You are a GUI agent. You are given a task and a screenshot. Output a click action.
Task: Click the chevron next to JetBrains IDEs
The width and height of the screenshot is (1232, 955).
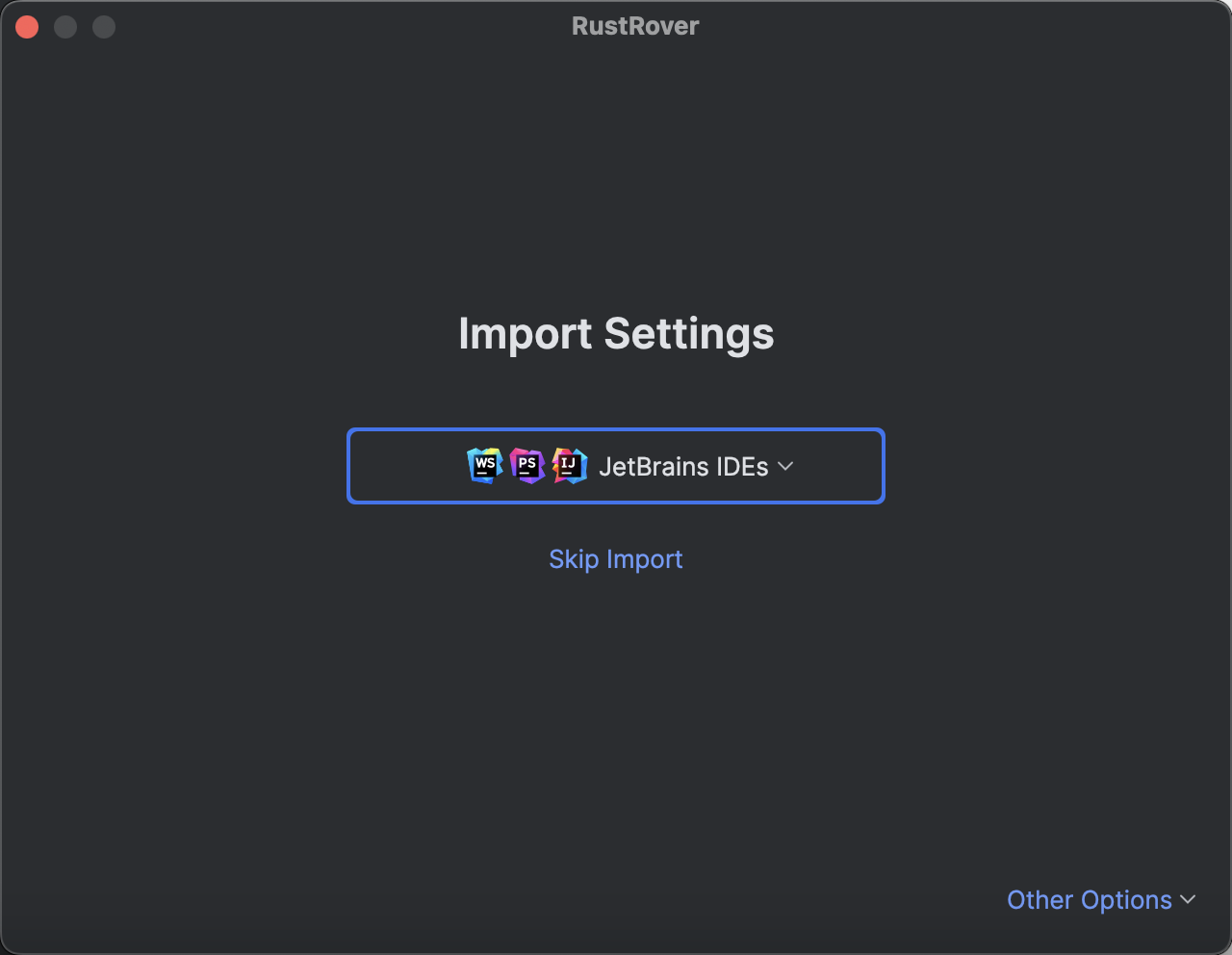point(784,466)
